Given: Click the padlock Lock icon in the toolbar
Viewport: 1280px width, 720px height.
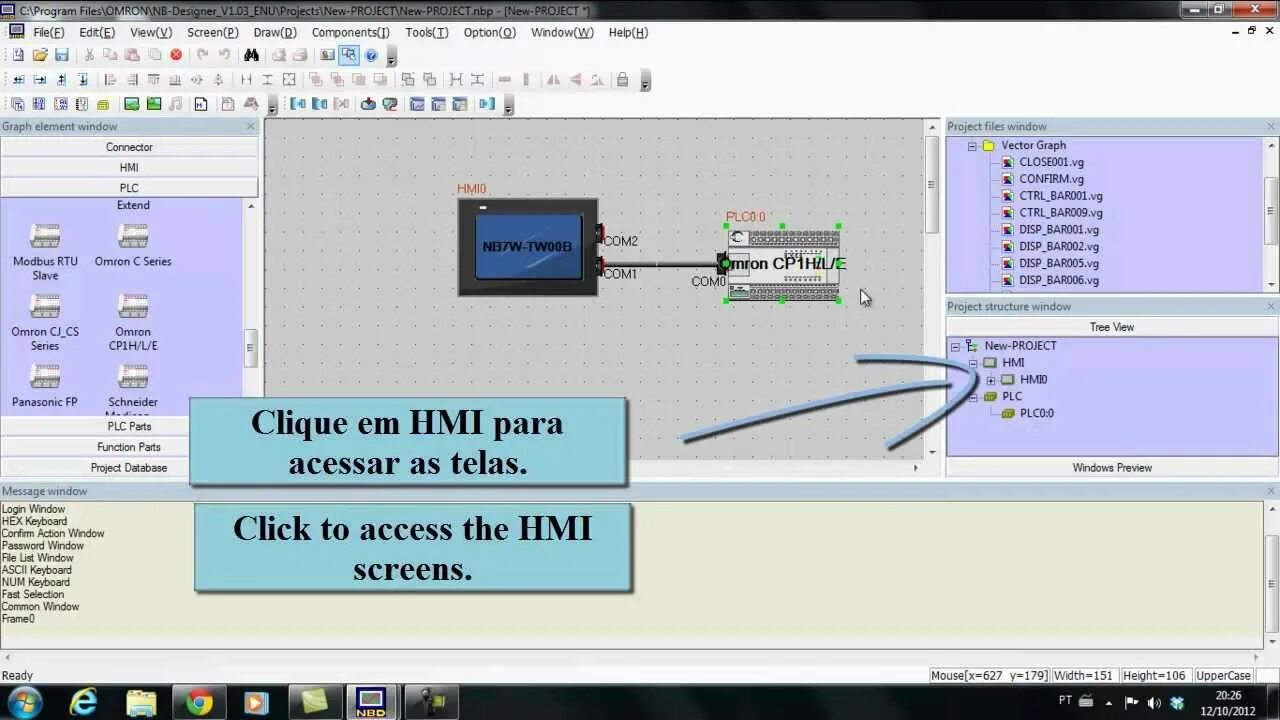Looking at the screenshot, I should (623, 80).
